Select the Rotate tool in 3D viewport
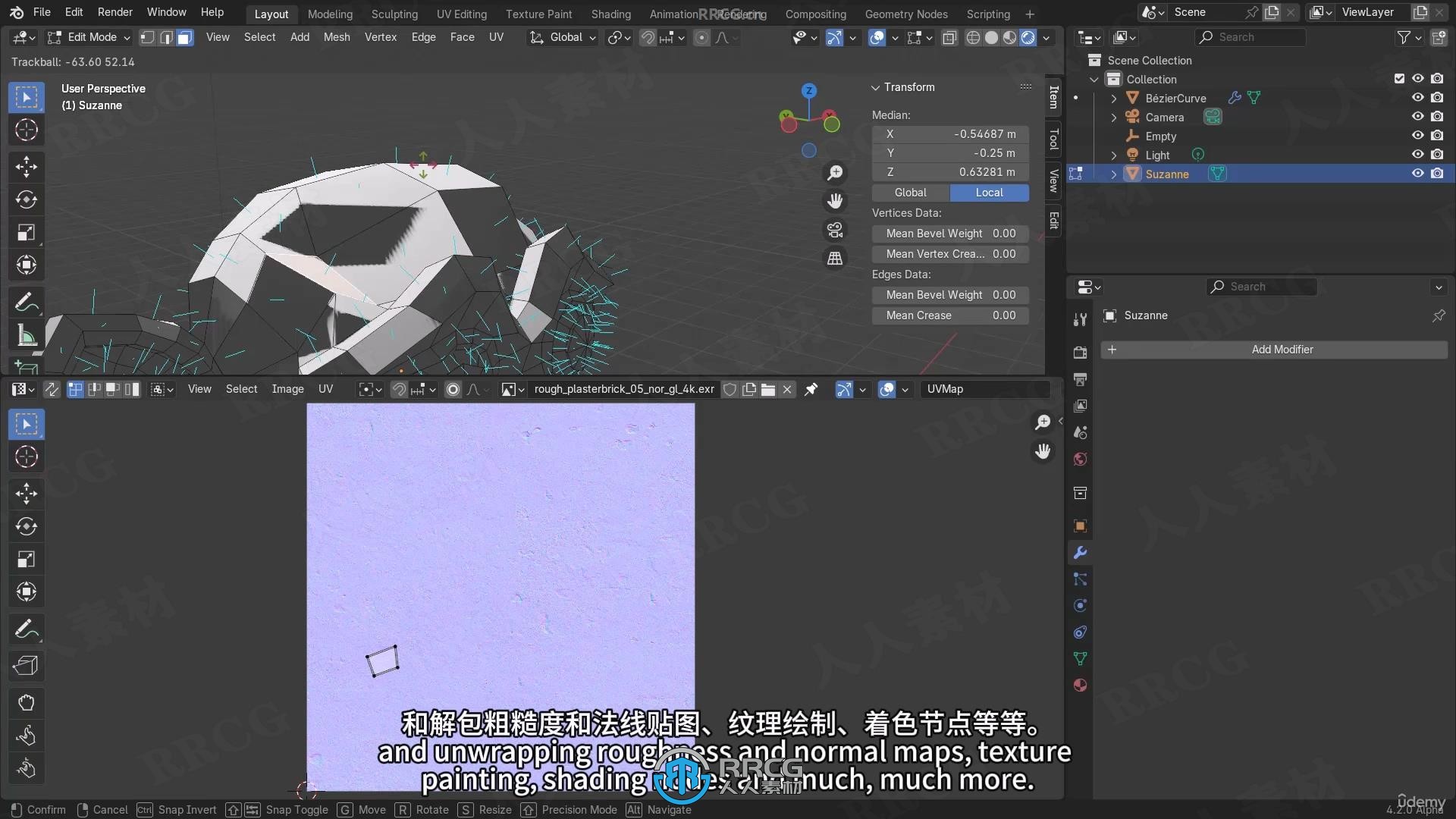1456x819 pixels. [x=27, y=199]
